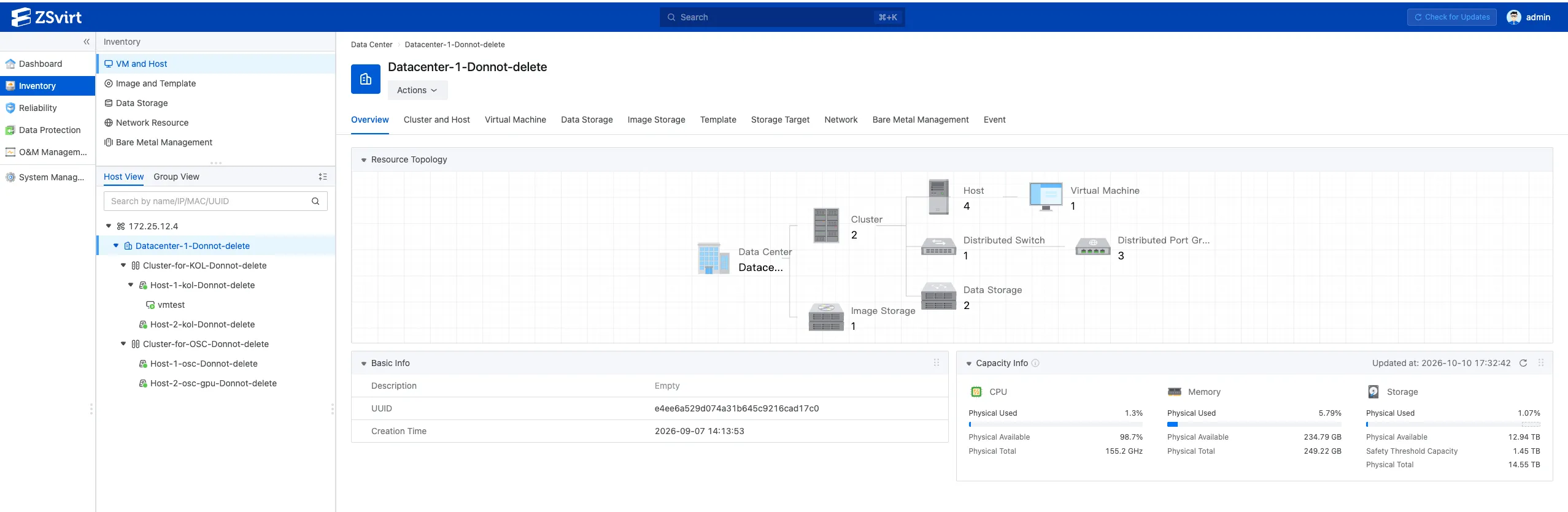
Task: Collapse the 172.25.12.4 tree node
Action: (109, 226)
